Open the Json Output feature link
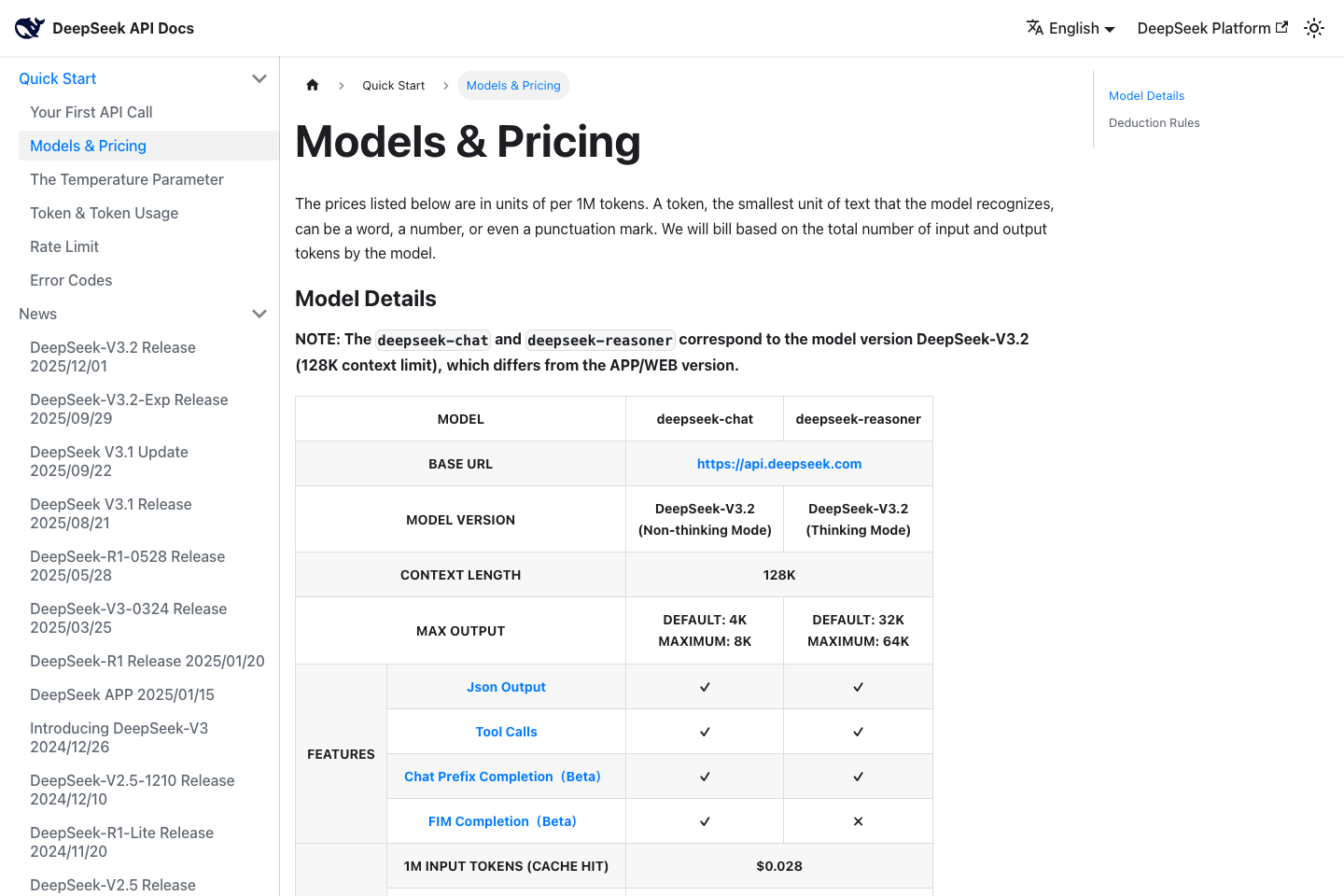Viewport: 1344px width, 896px height. pos(506,686)
